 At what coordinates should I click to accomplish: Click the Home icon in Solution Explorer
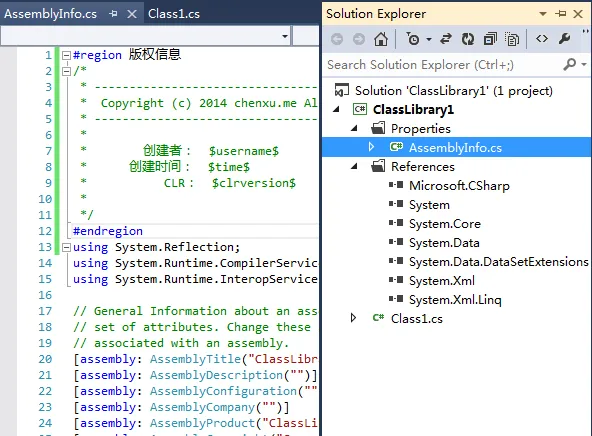point(381,39)
